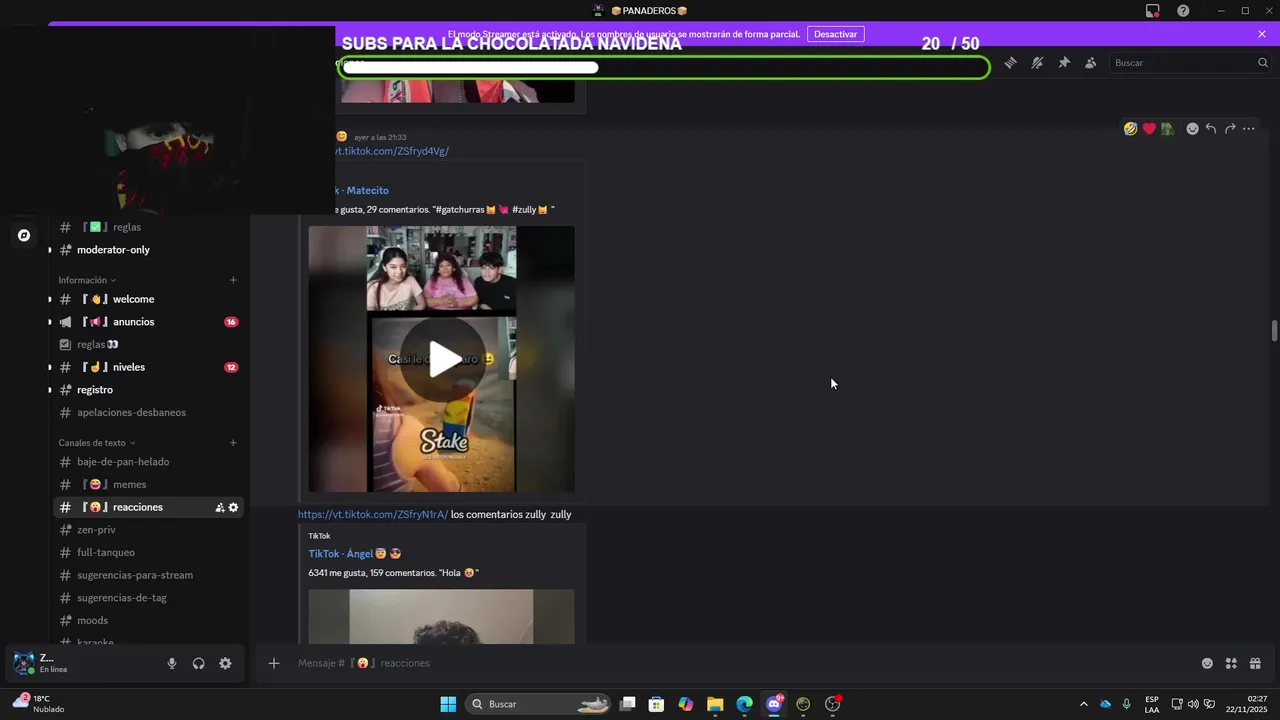Click the green subs goal progress bar
Viewport: 1280px width, 720px height.
point(664,68)
